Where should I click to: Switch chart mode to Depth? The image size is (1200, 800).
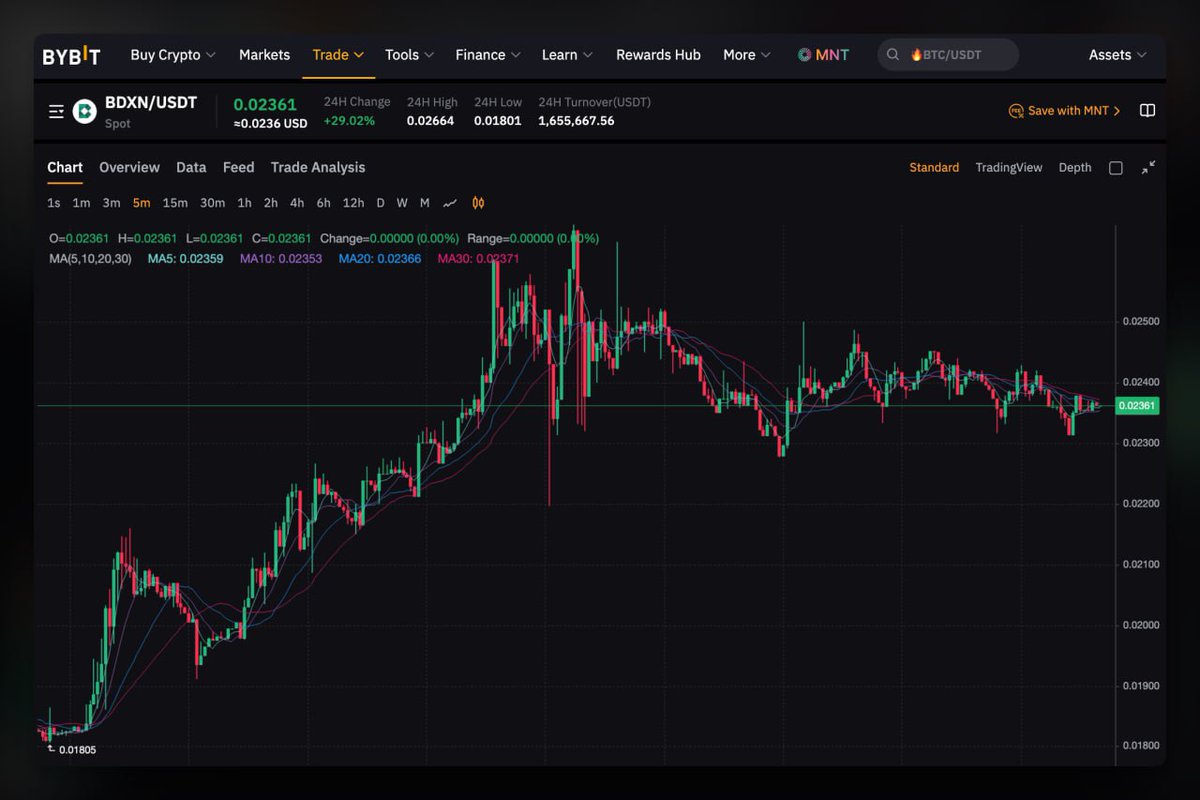(1075, 168)
